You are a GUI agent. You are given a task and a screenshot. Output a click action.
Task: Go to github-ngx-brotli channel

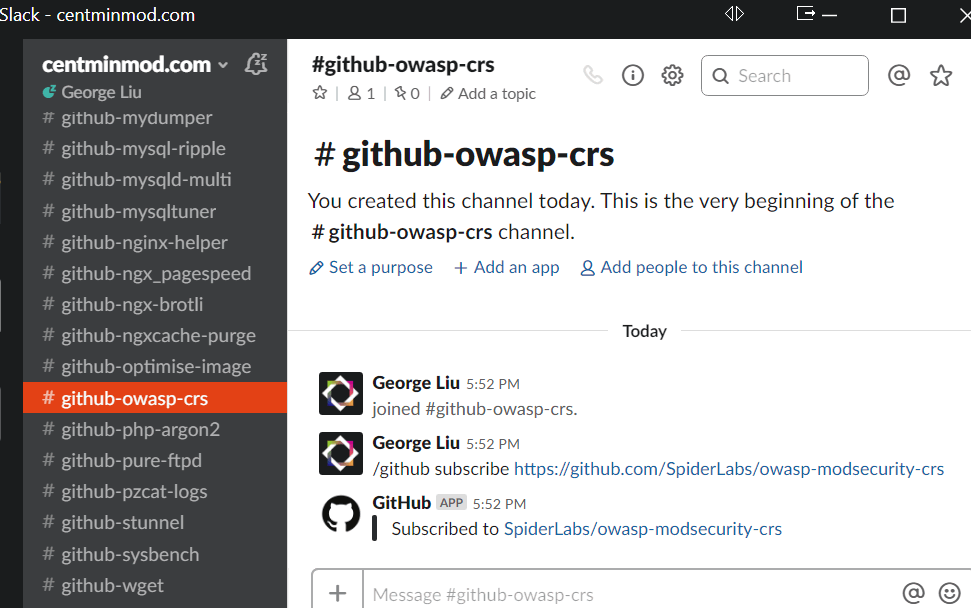[x=155, y=304]
